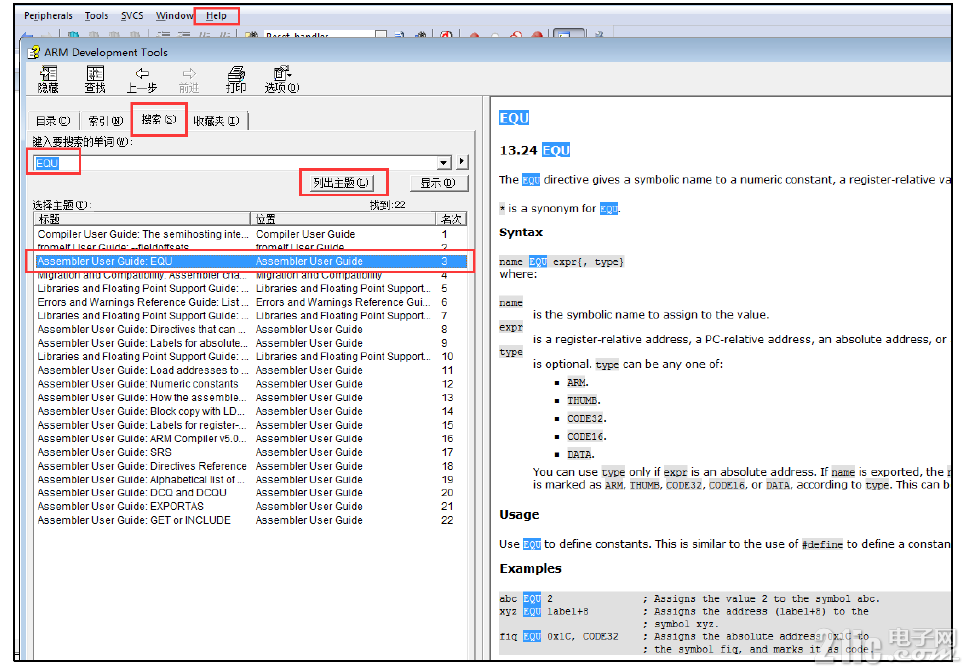The height and width of the screenshot is (671, 968).
Task: Select result 'Assembler User Guide: EXPORTAS'
Action: click(x=250, y=506)
